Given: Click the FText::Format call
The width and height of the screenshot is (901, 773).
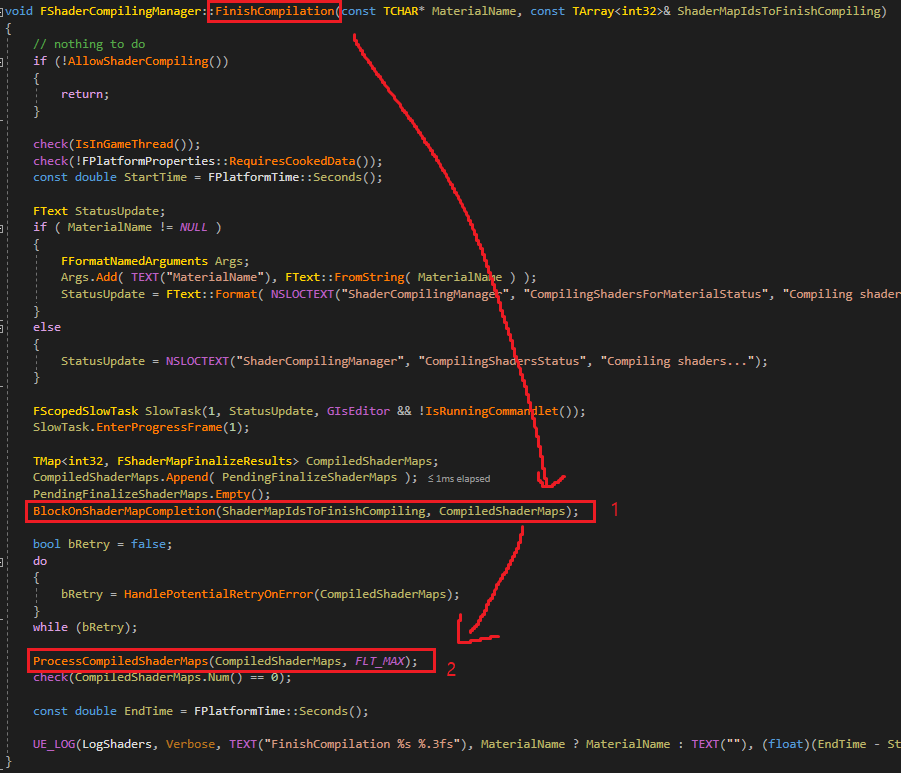Looking at the screenshot, I should pyautogui.click(x=211, y=294).
